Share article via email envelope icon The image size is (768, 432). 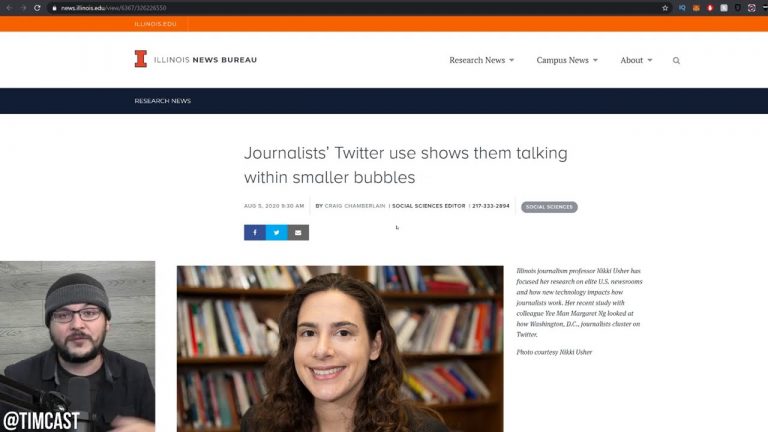pyautogui.click(x=298, y=233)
